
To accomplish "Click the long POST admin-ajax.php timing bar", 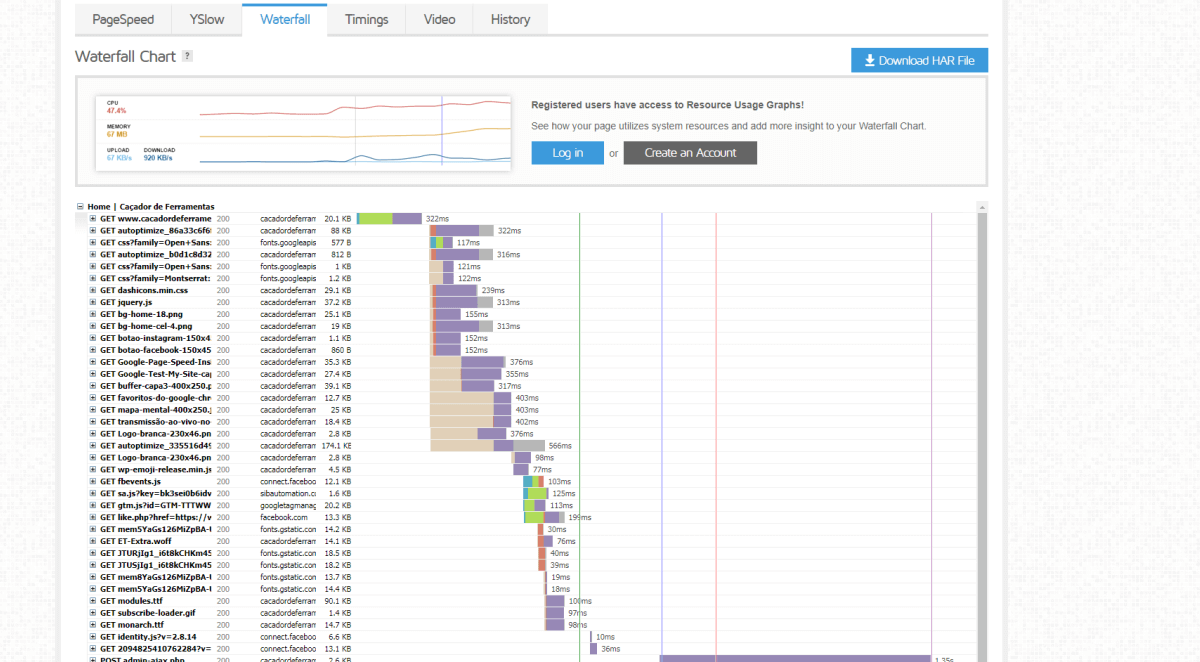I will pos(795,659).
